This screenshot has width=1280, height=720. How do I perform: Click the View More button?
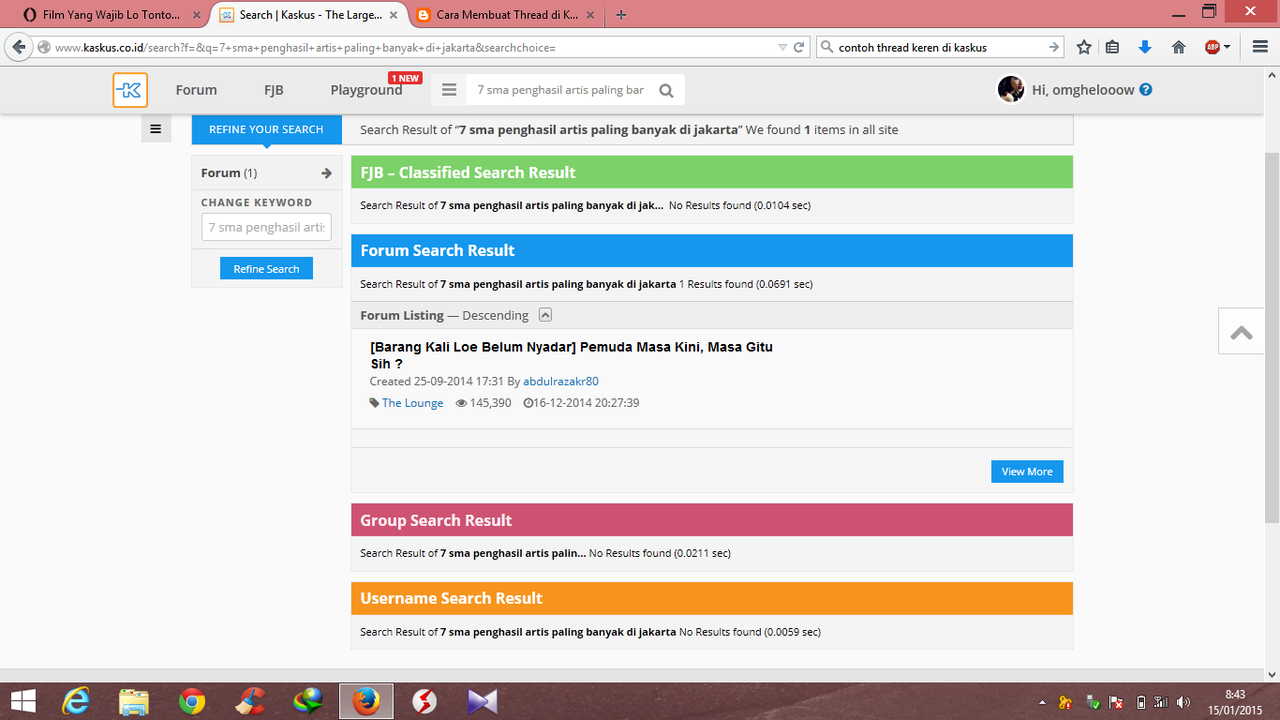(x=1027, y=471)
